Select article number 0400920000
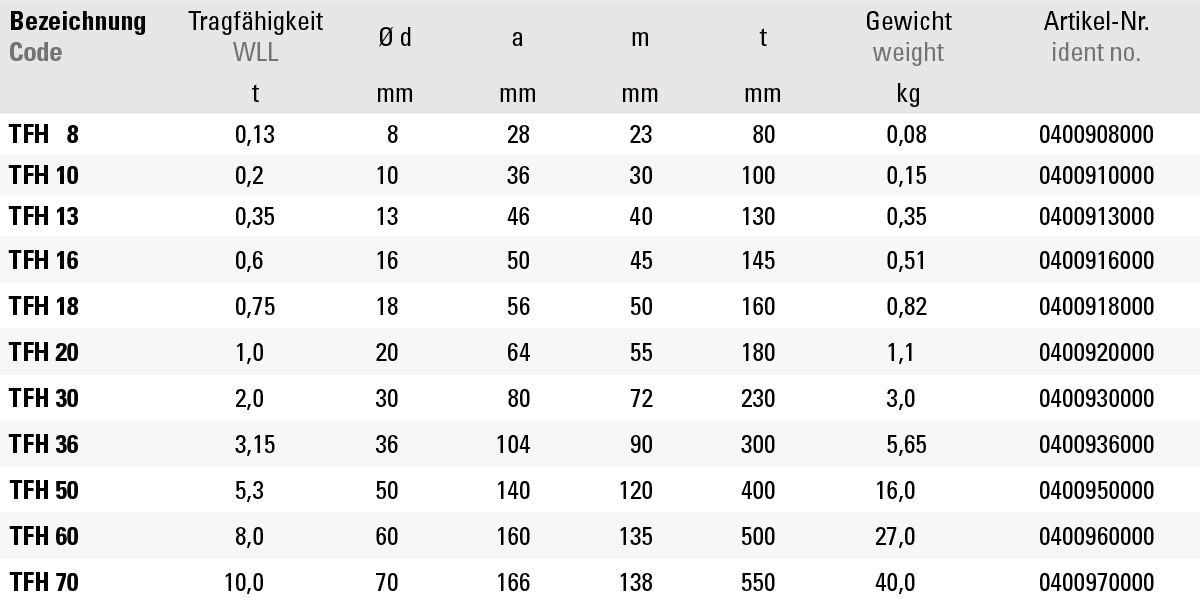This screenshot has height=605, width=1200. pyautogui.click(x=1096, y=353)
